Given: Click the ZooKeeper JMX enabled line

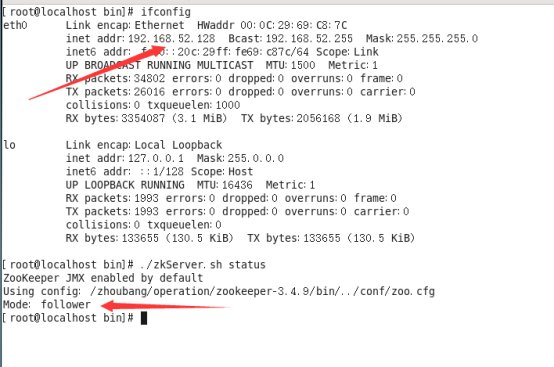Looking at the screenshot, I should tap(103, 278).
